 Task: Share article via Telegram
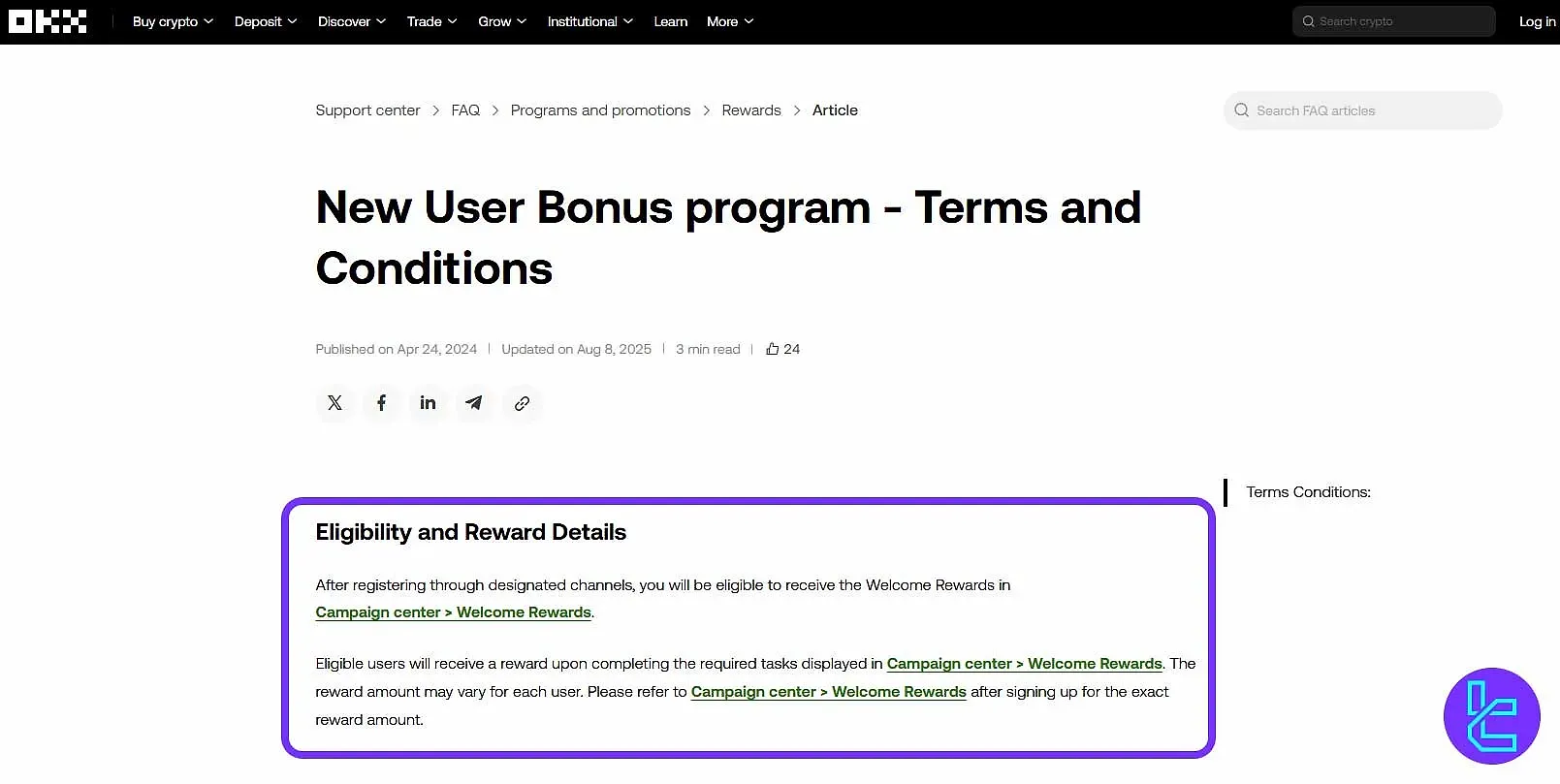click(474, 403)
